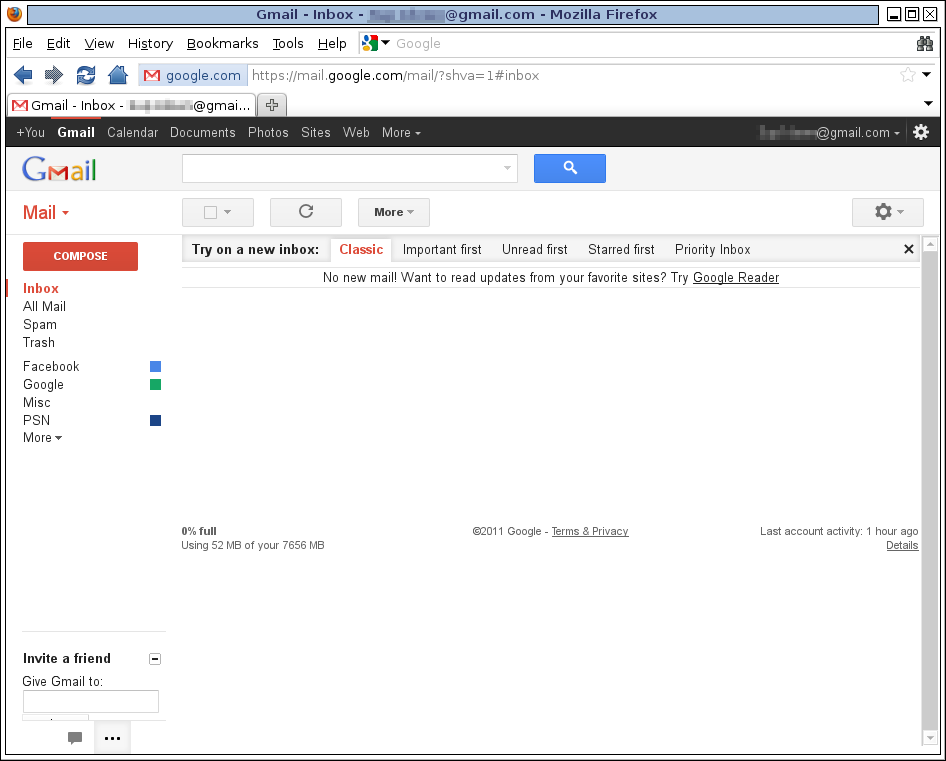Open Gmail settings gear in toolbar
The height and width of the screenshot is (761, 946).
pos(887,212)
